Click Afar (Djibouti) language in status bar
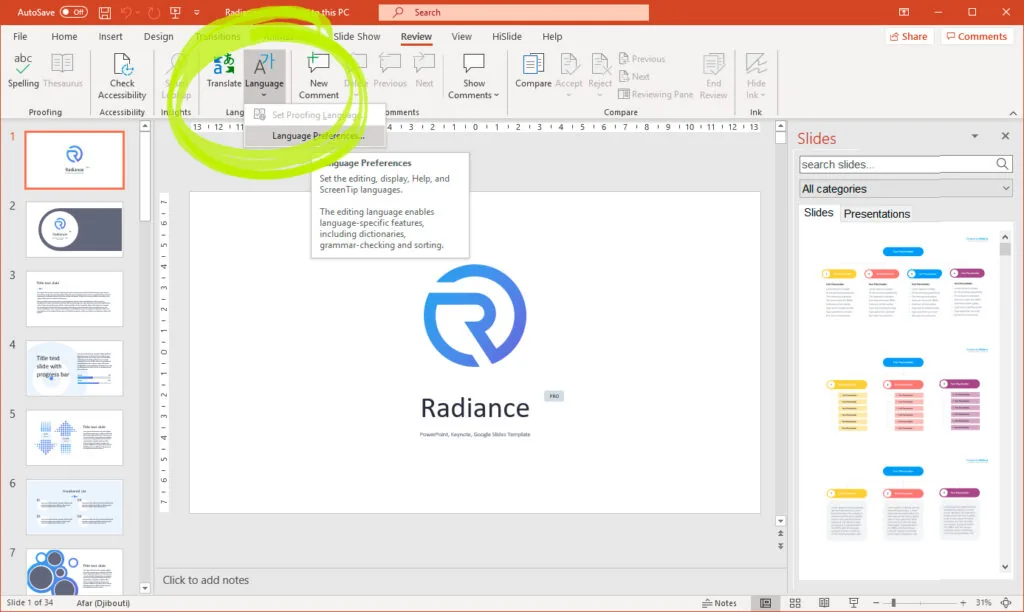 [x=103, y=603]
